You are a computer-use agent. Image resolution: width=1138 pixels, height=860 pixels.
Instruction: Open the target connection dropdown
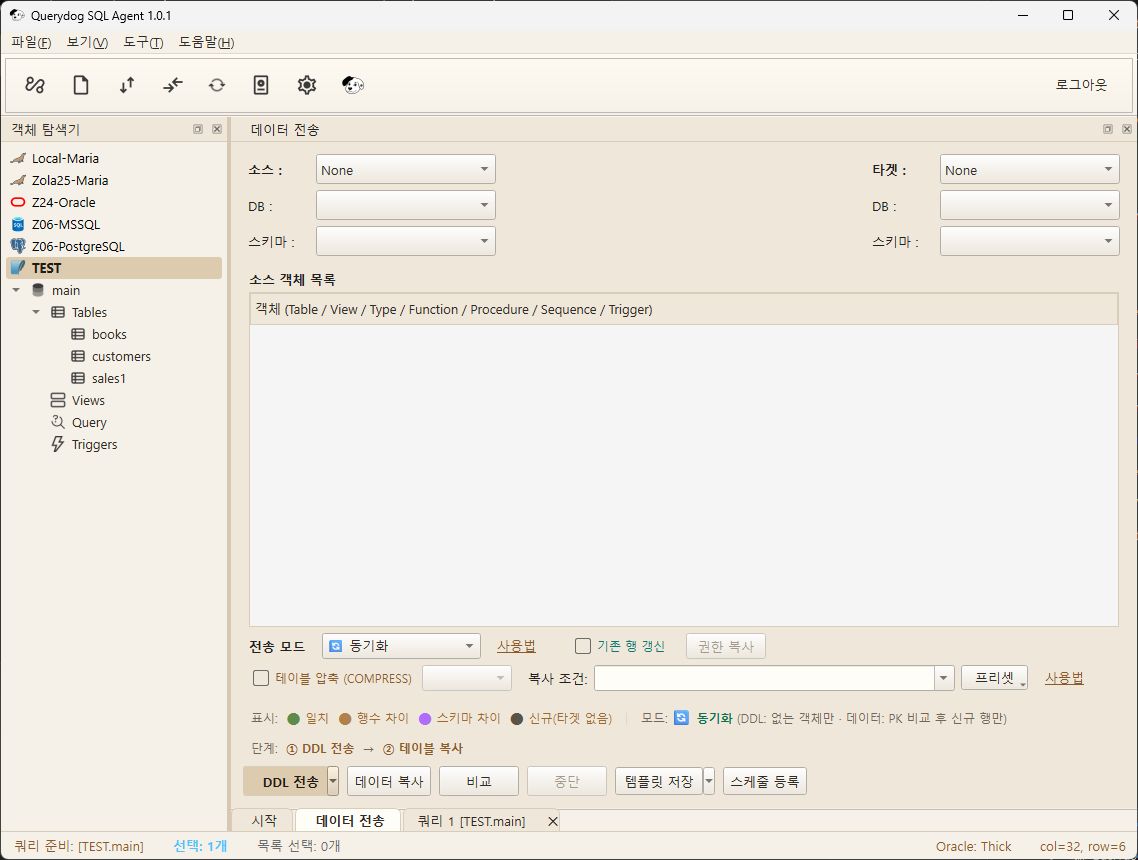tap(1029, 169)
